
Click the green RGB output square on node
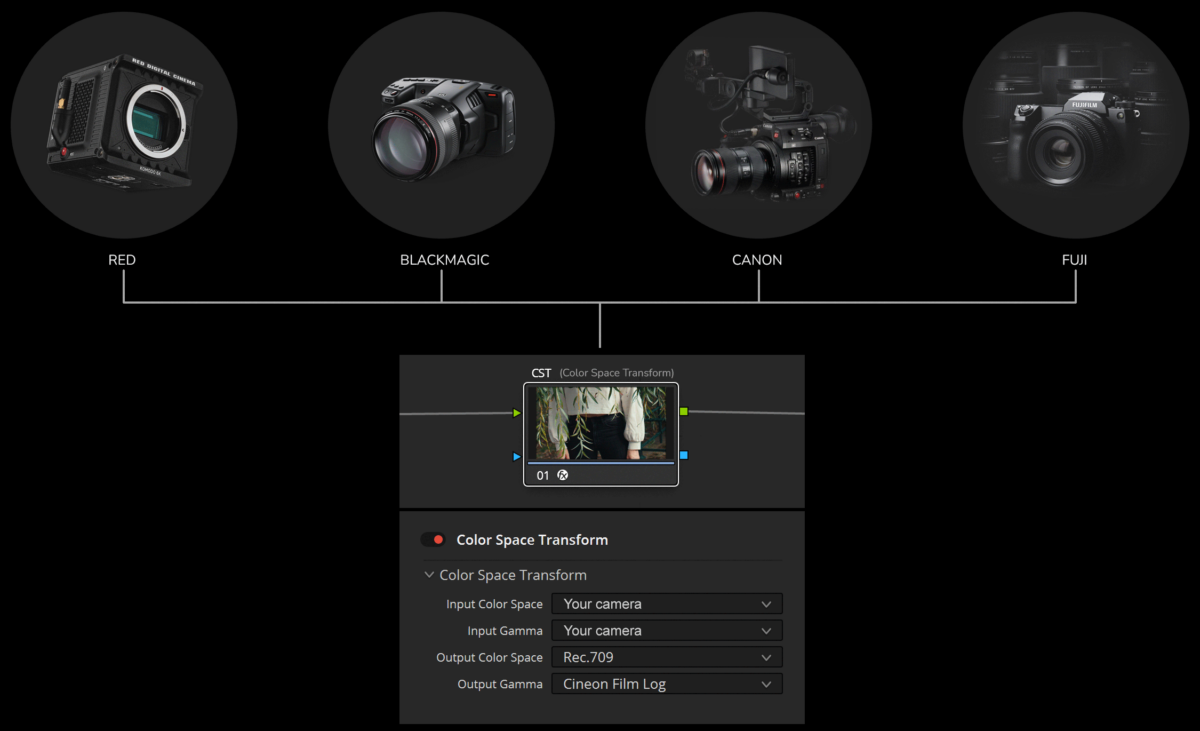tap(684, 412)
